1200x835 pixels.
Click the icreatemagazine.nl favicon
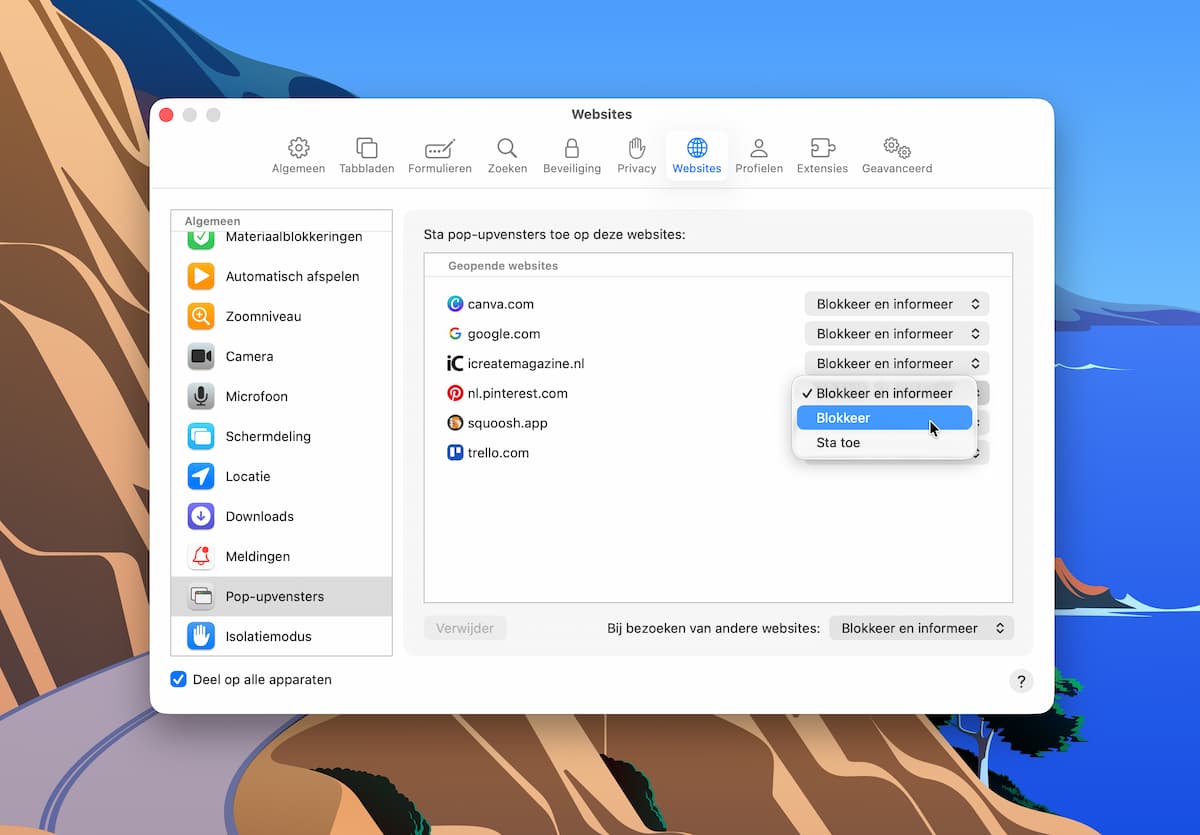tap(455, 363)
